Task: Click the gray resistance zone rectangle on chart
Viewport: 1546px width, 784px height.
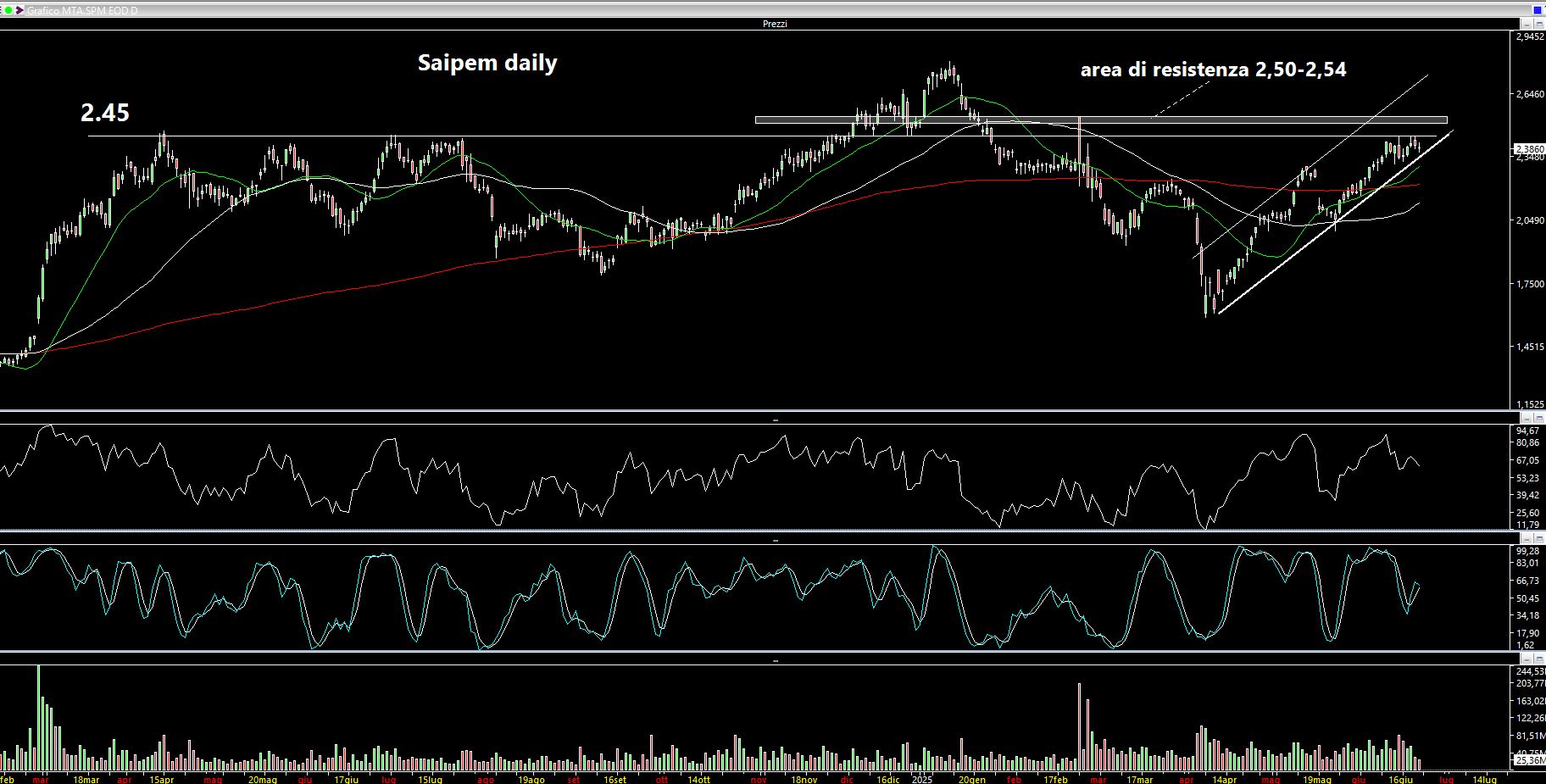Action: pos(1101,120)
